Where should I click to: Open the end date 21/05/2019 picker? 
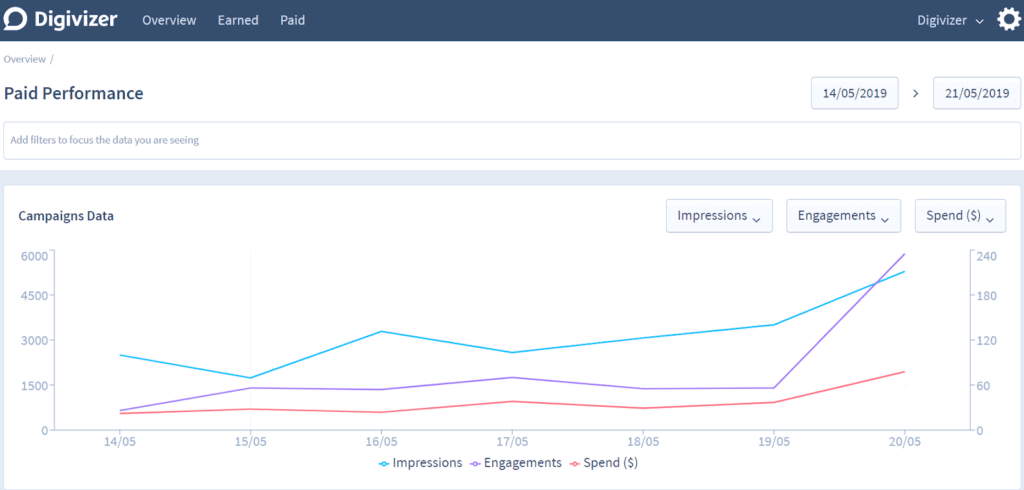tap(976, 93)
